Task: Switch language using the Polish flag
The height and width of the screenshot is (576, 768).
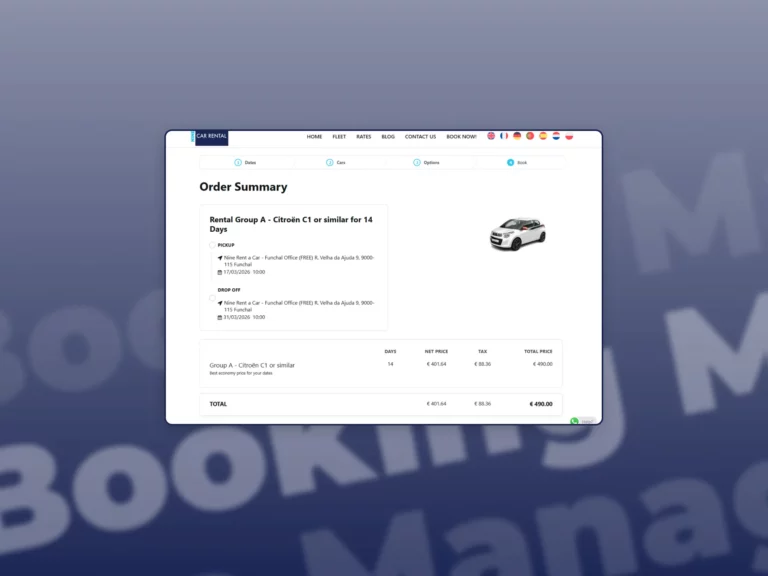Action: 569,136
